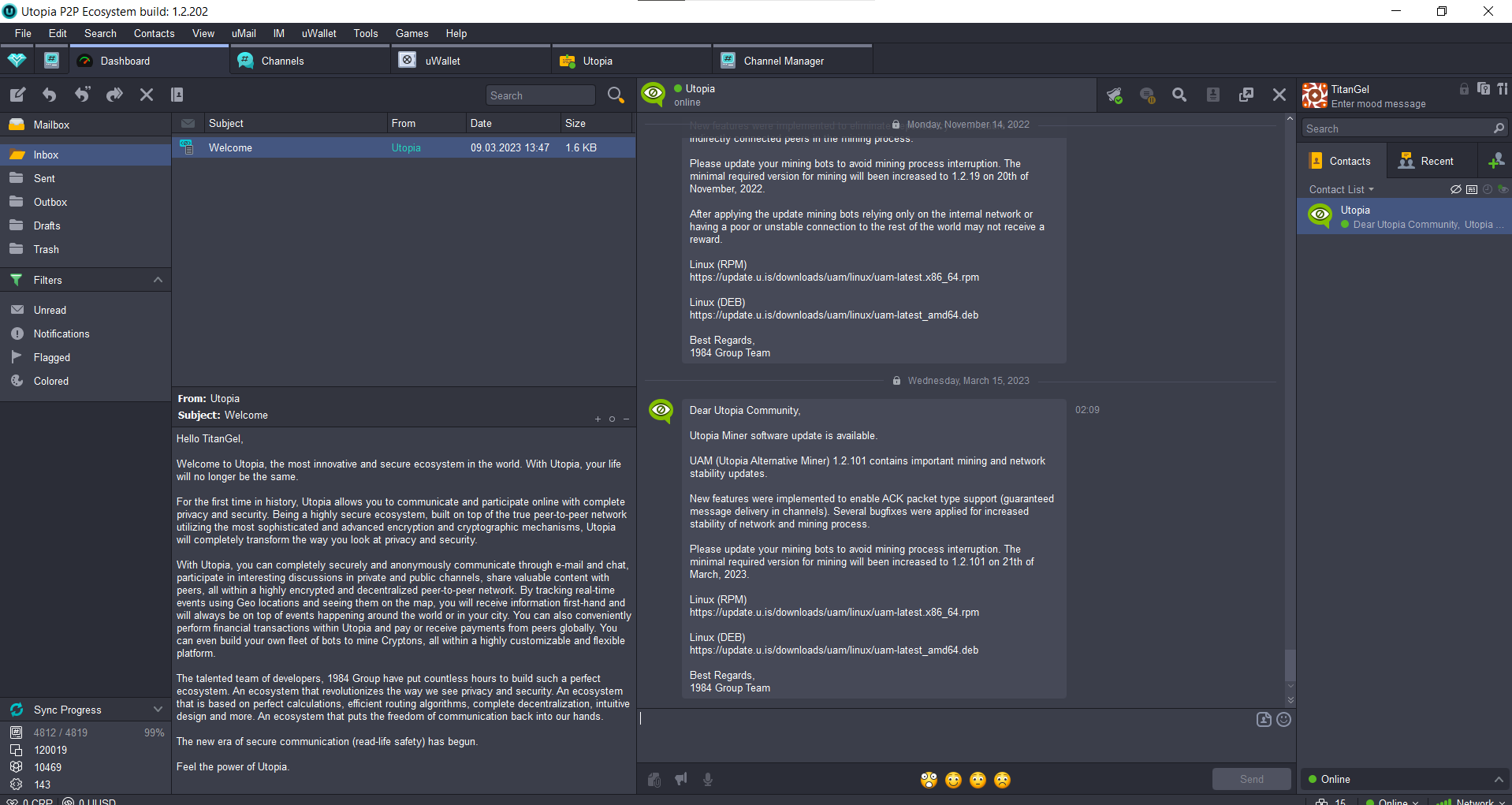Open the Linux DEB download link from March 2023
The width and height of the screenshot is (1512, 805).
coord(834,650)
